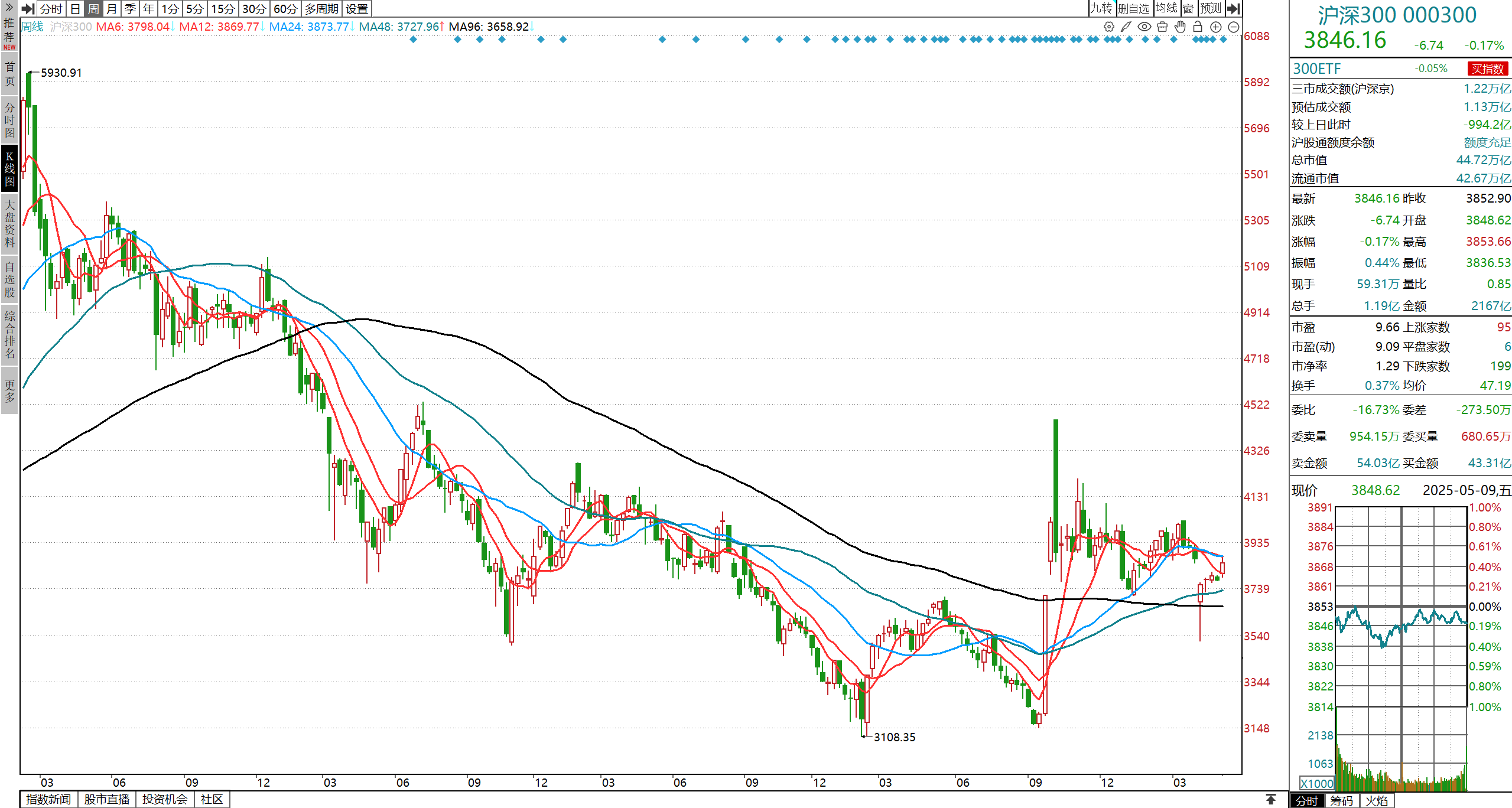Open 投资机会 bottom tab
Viewport: 1512px width, 808px height.
coord(164,799)
